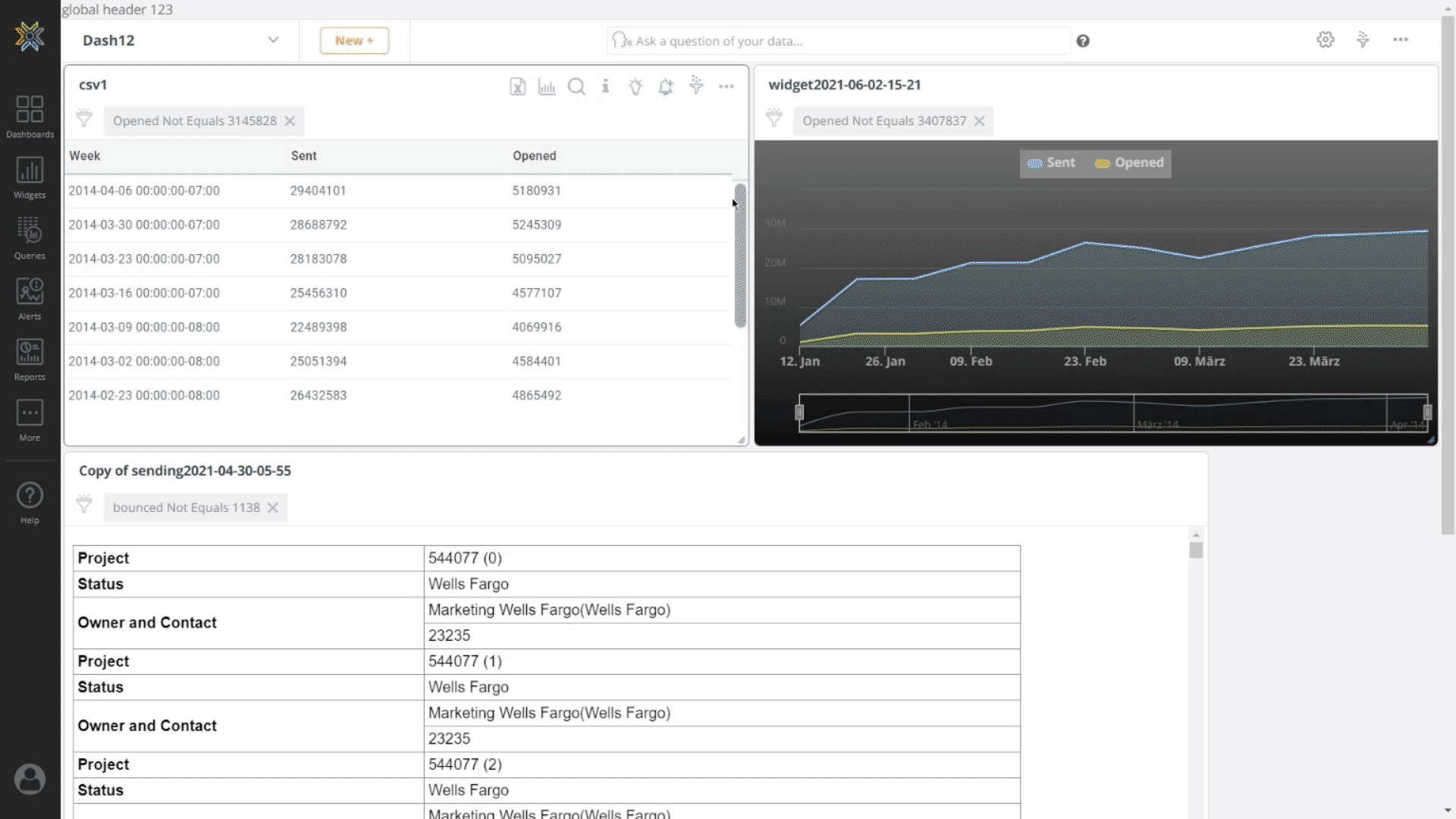This screenshot has width=1456, height=819.
Task: Open the settings gear menu
Action: coord(1326,40)
